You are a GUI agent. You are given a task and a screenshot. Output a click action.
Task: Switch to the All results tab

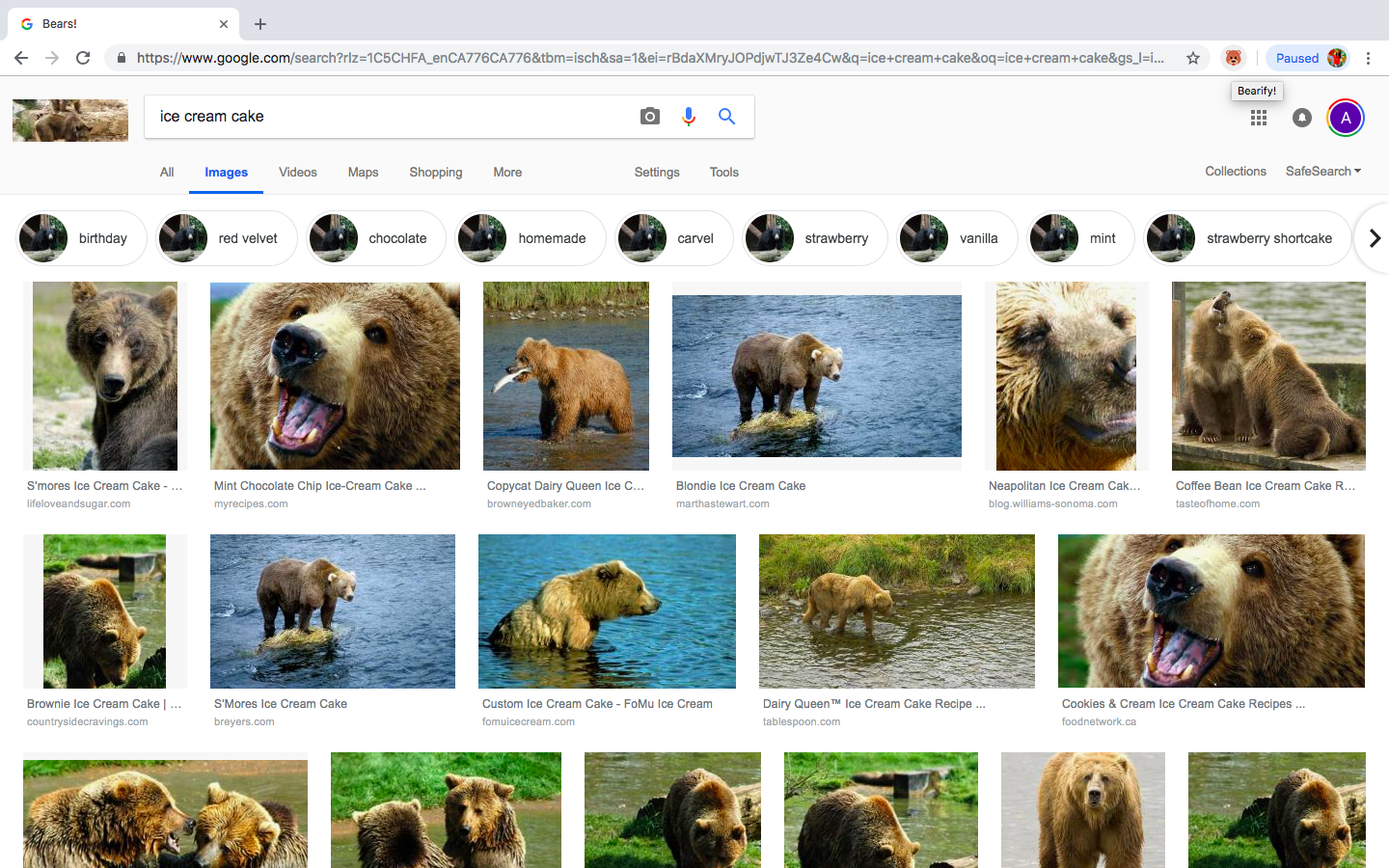(167, 172)
